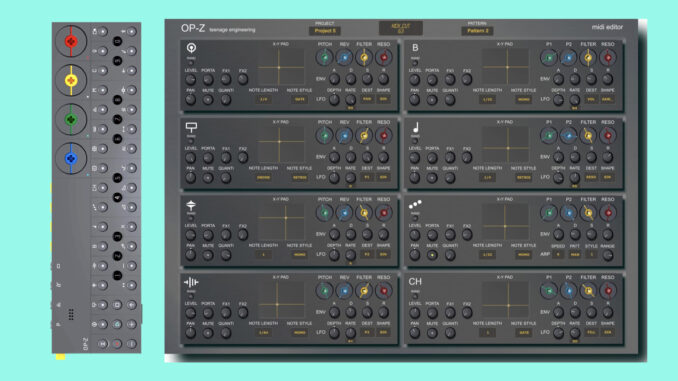The image size is (678, 381).
Task: Open the PROJECT selector
Action: click(325, 31)
